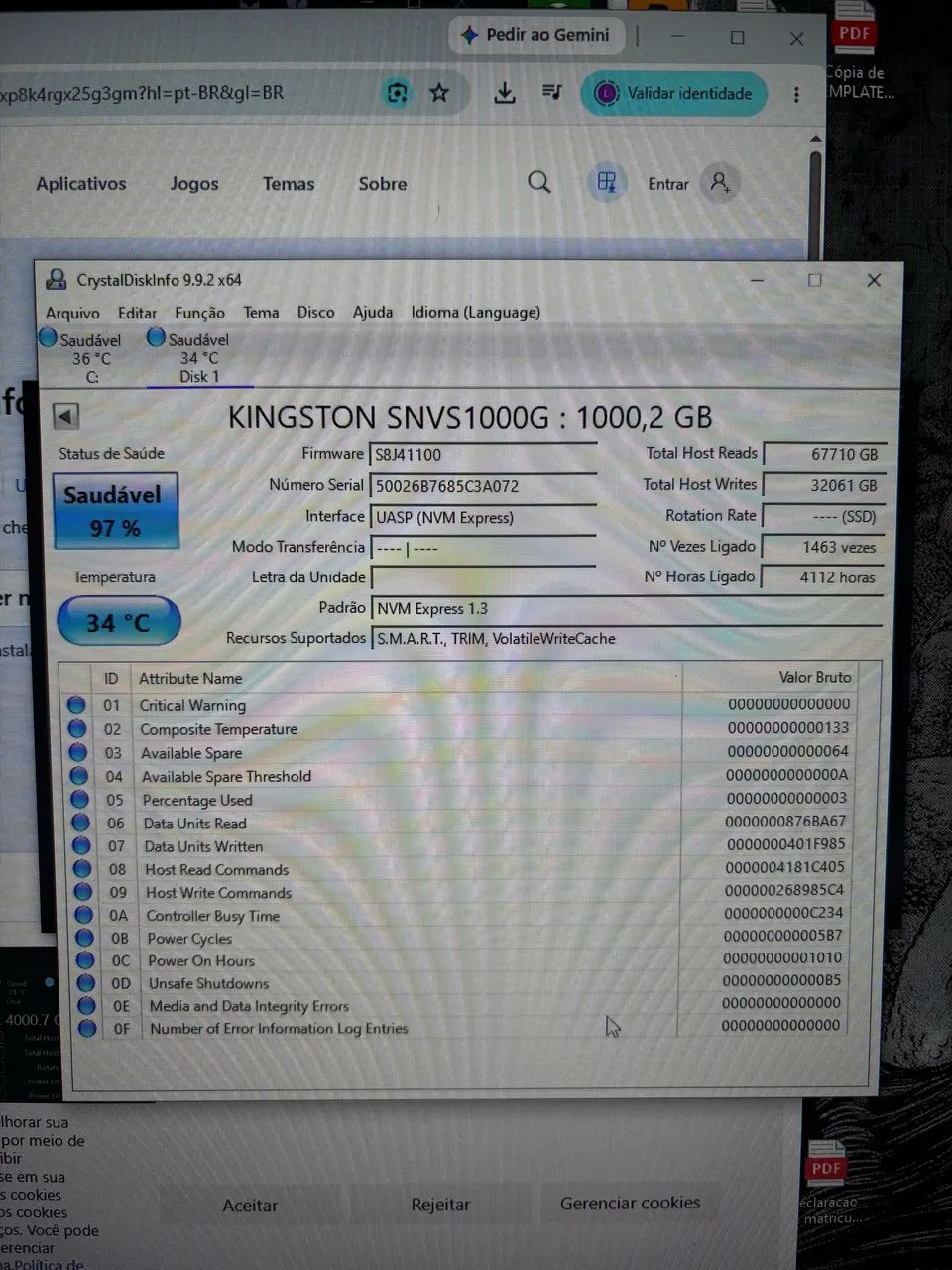Click the Firmware field S8J41100
The image size is (952, 1270).
tap(483, 454)
